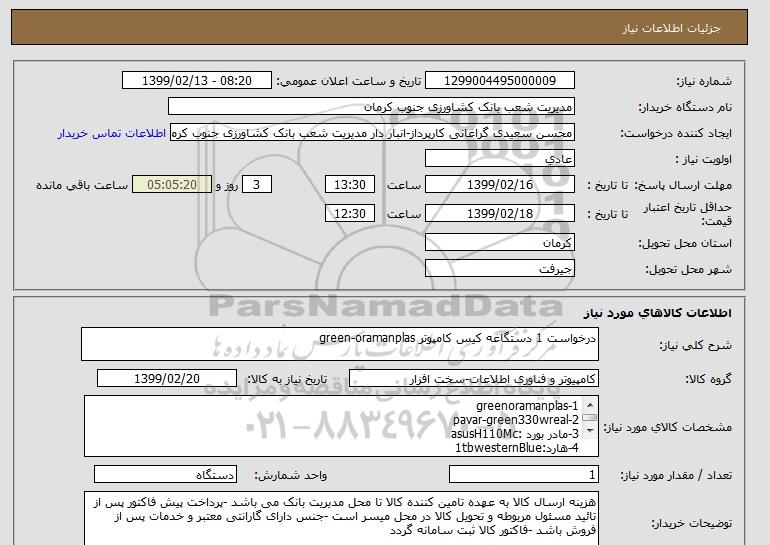Select line pavar-green330wreal-2 in specifications
Image resolution: width=770 pixels, height=545 pixels.
point(516,420)
